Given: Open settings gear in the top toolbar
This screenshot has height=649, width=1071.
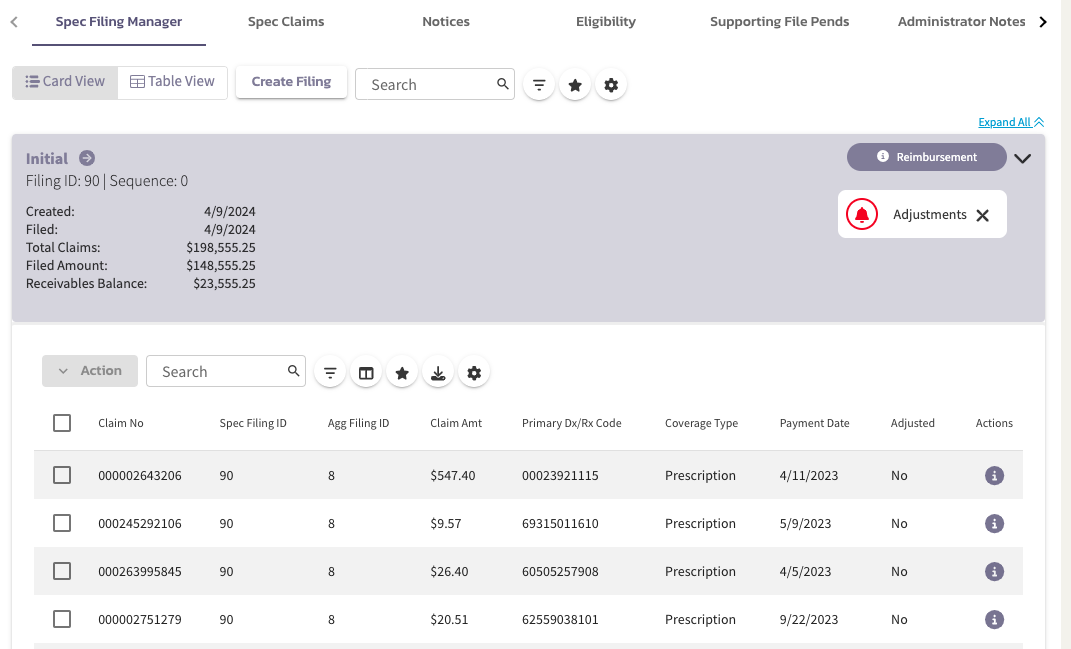Looking at the screenshot, I should (611, 84).
